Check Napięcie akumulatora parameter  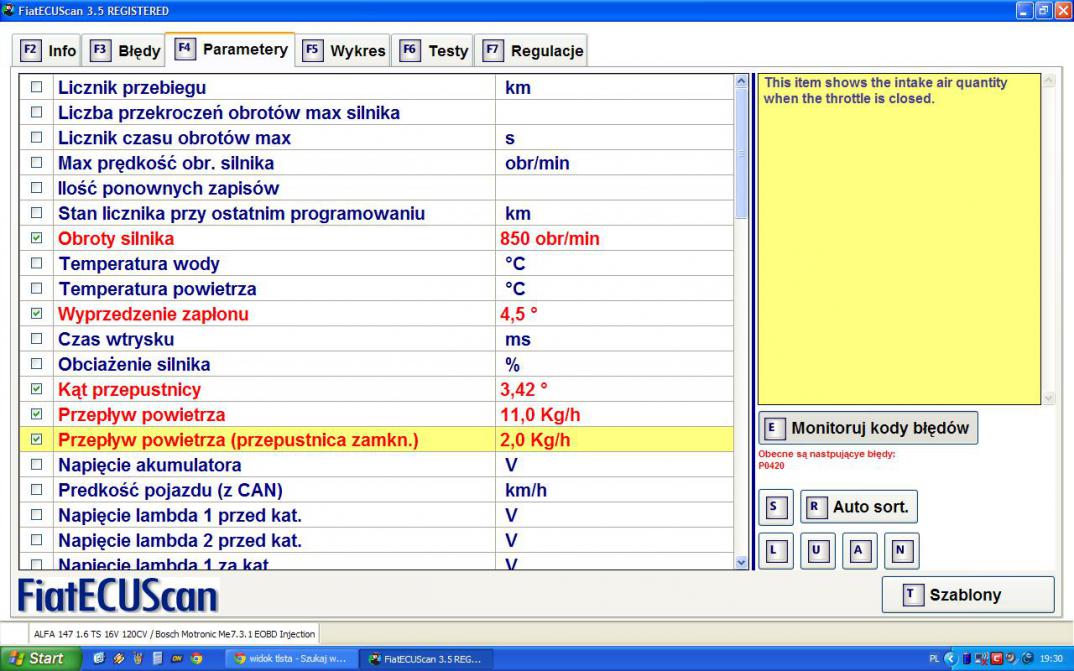tap(36, 465)
